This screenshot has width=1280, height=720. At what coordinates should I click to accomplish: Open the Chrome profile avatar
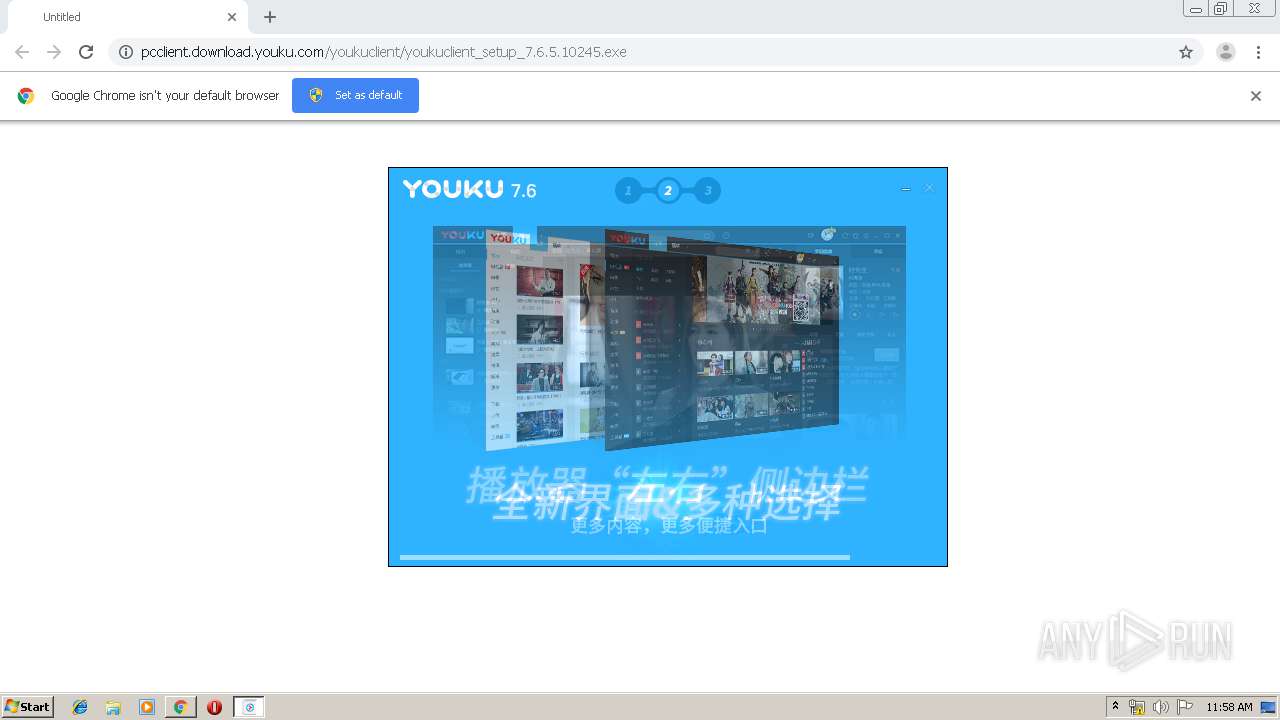click(x=1225, y=52)
